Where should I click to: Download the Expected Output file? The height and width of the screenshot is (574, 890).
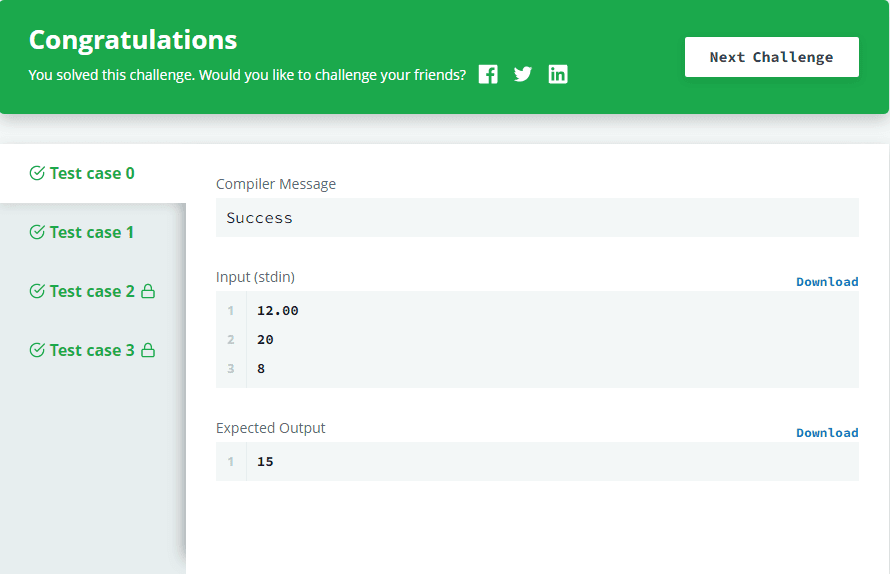pos(827,433)
